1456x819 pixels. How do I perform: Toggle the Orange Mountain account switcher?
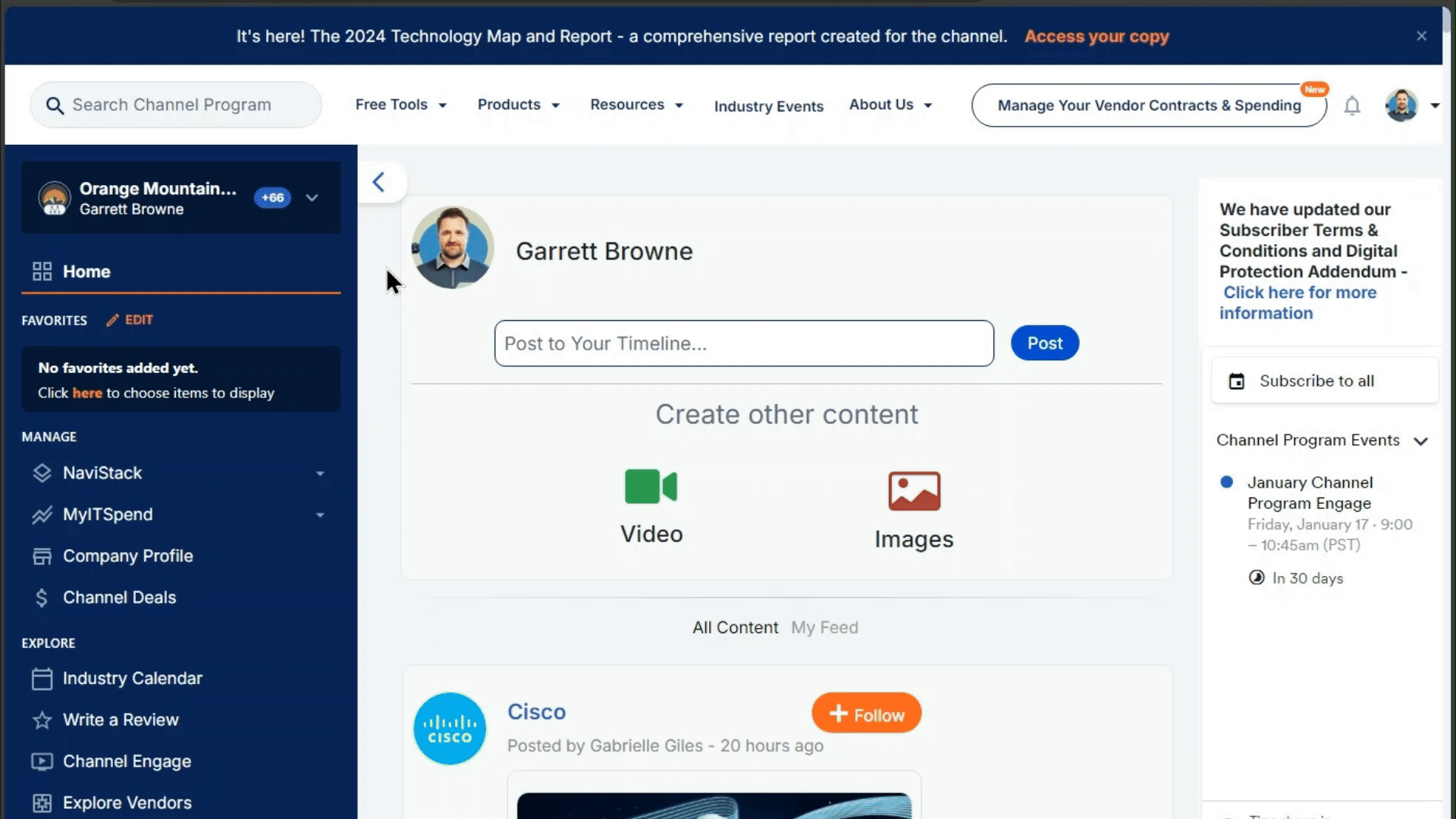pos(313,198)
